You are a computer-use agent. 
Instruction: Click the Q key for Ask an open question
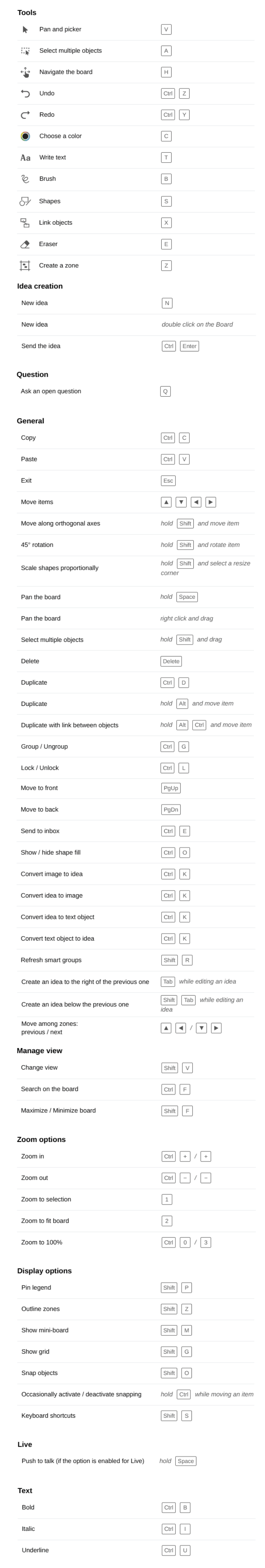(x=165, y=391)
